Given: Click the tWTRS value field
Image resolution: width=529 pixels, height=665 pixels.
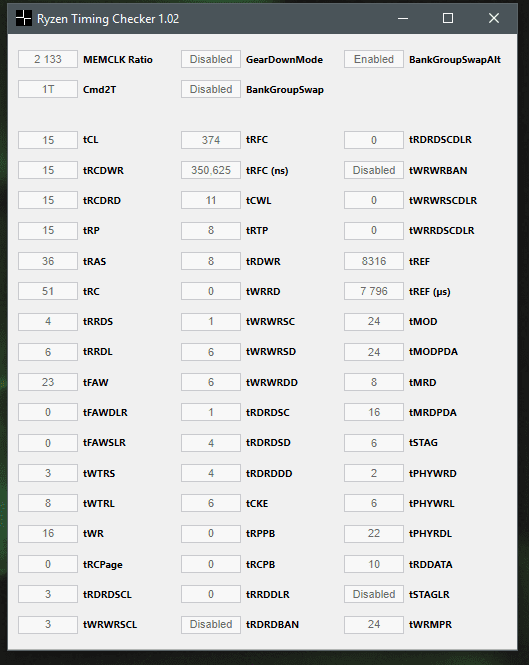Looking at the screenshot, I should 48,473.
